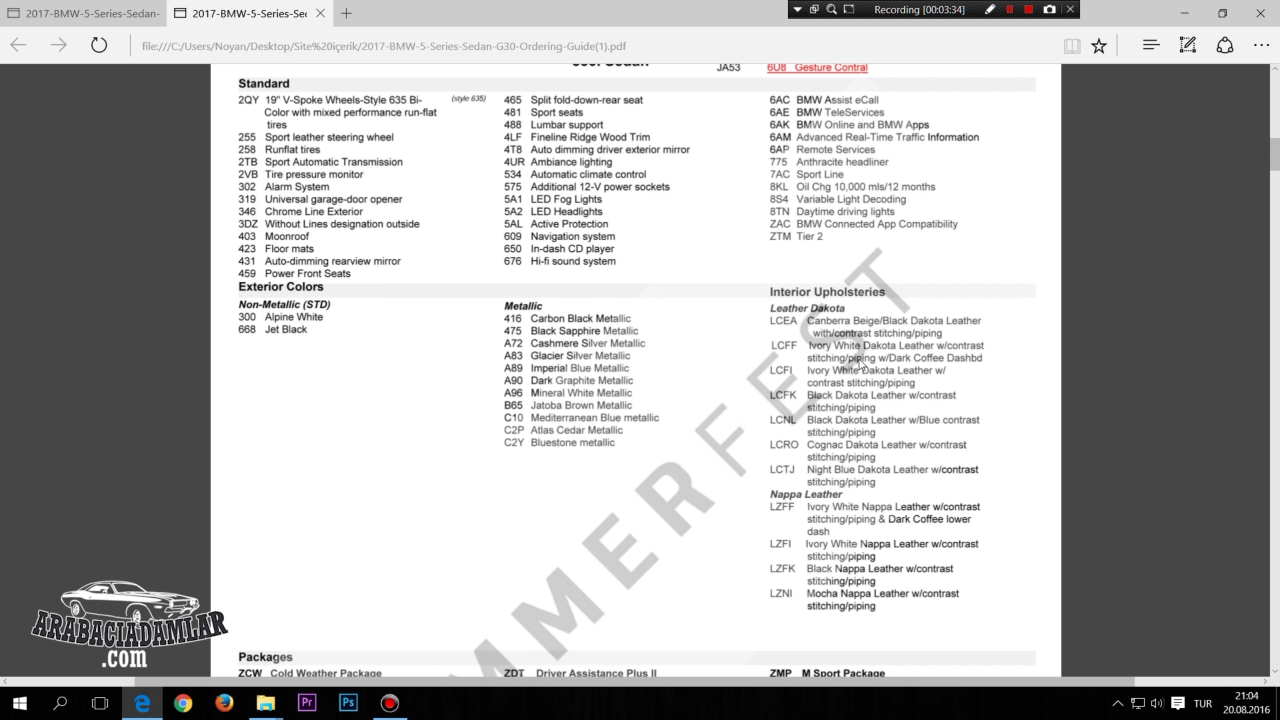Switch to first 2017-BMW-5-Series-Sedan tab
The image size is (1280, 720).
tap(82, 13)
